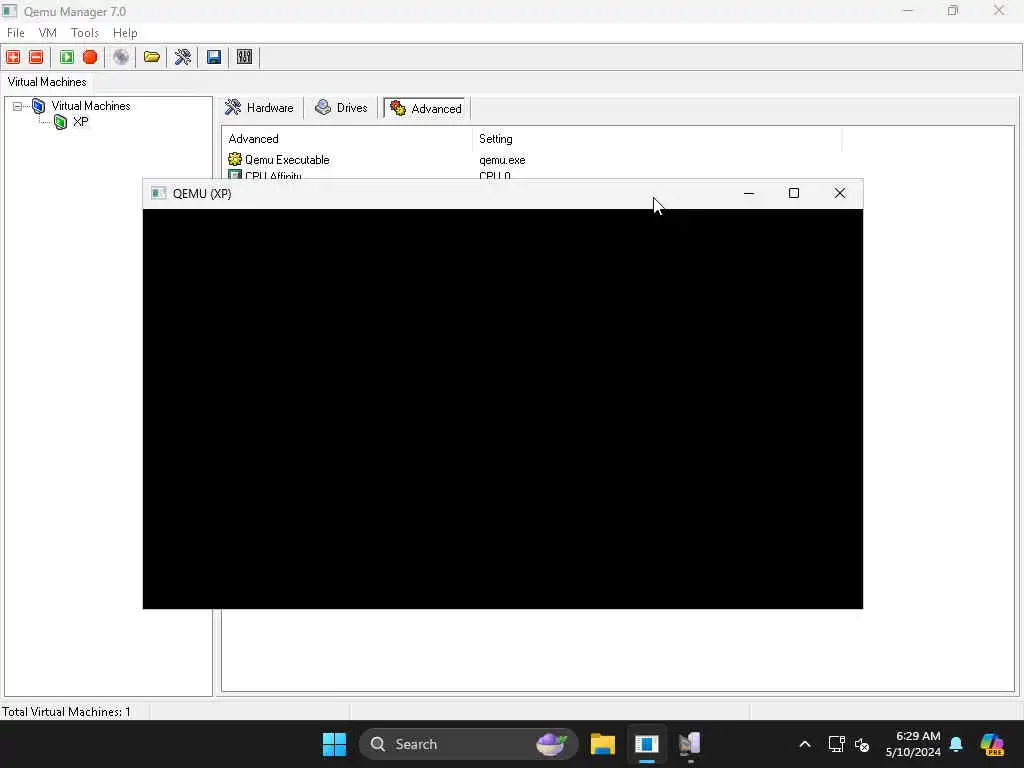Start the VM with green play icon
This screenshot has width=1024, height=768.
(67, 57)
